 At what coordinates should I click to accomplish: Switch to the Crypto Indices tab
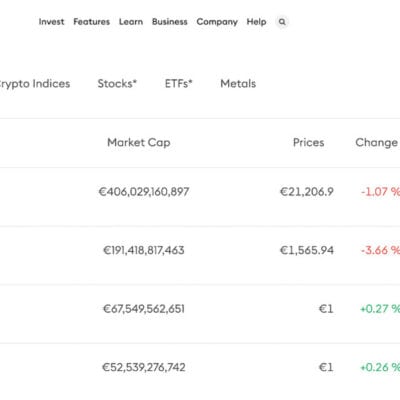[35, 84]
